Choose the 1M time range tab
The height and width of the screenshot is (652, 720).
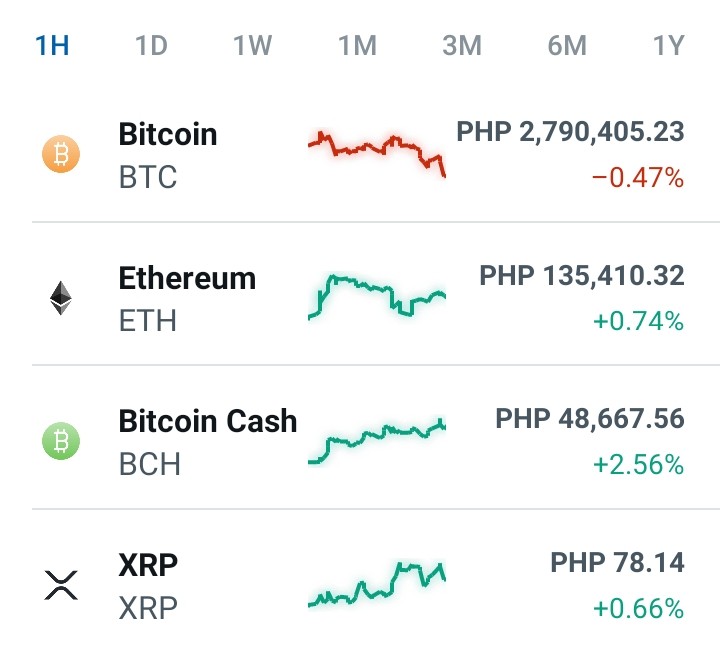pos(357,45)
